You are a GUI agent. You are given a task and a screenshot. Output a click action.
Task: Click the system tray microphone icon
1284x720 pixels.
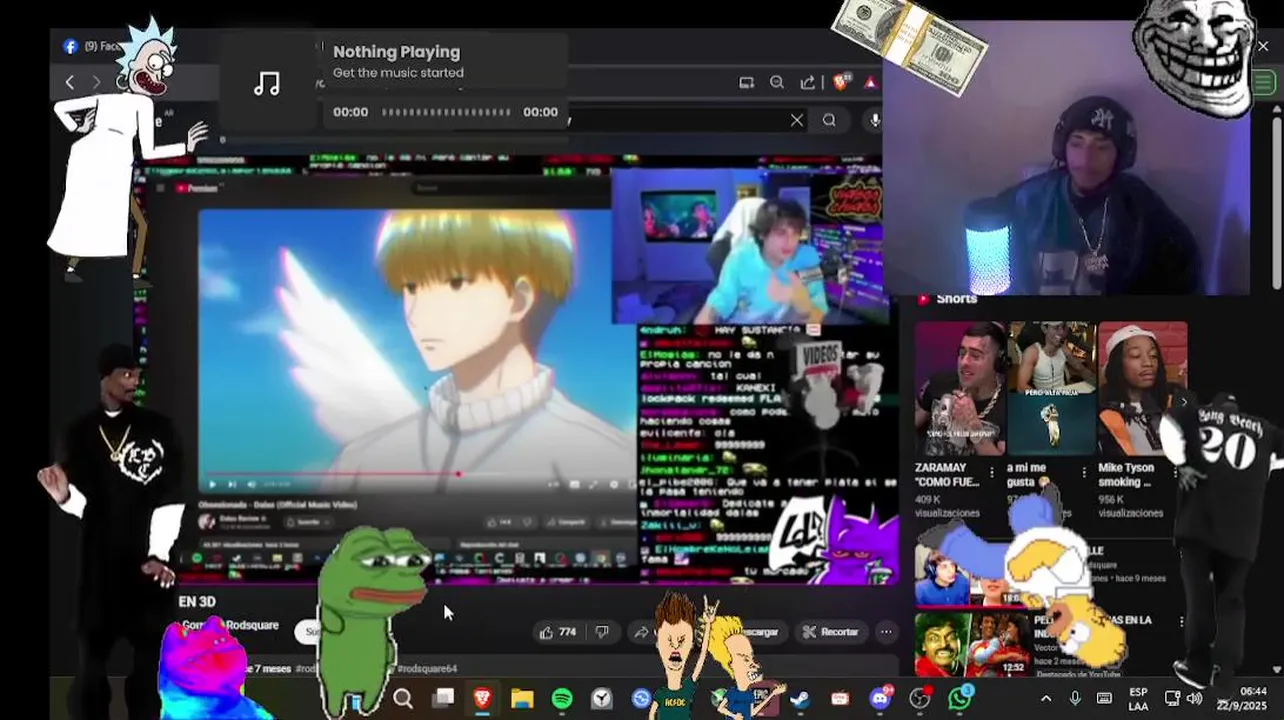coord(1075,699)
